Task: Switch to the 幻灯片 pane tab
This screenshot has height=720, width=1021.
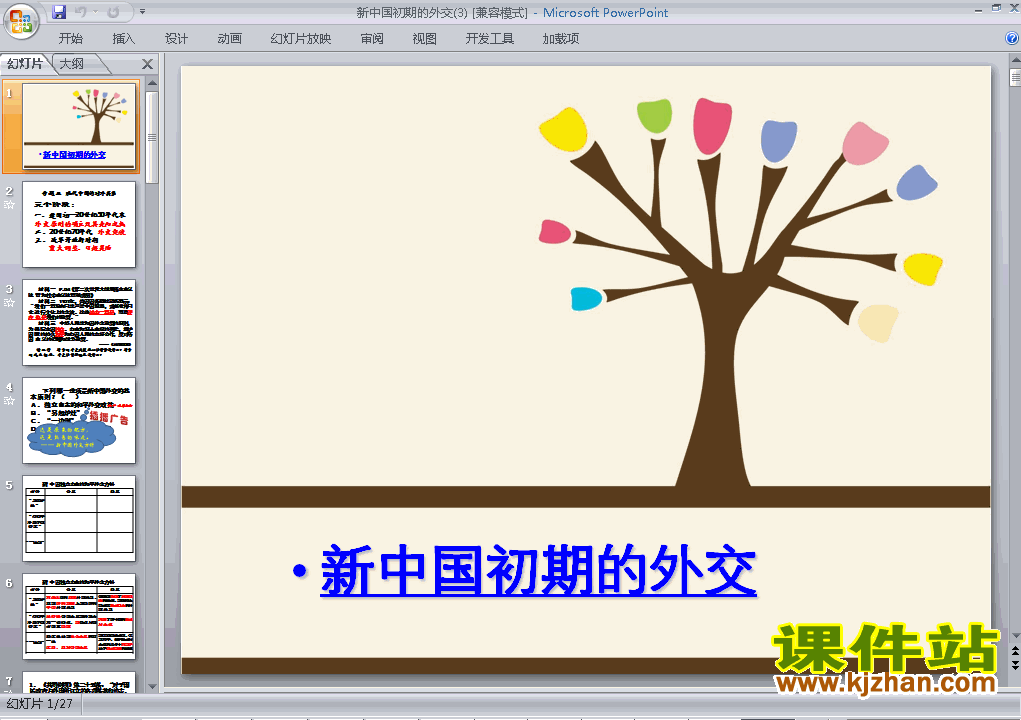Action: 25,64
